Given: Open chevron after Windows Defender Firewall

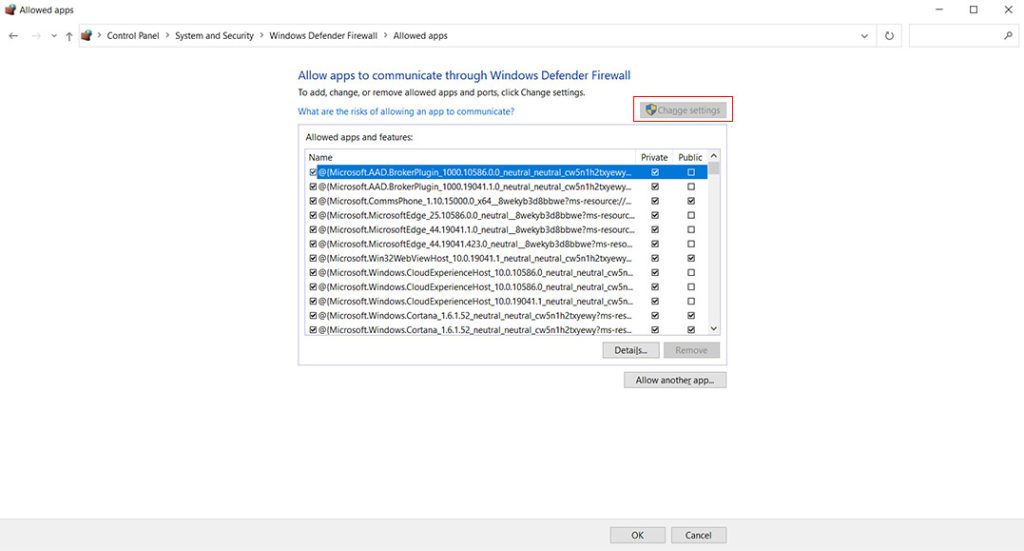Looking at the screenshot, I should [385, 35].
